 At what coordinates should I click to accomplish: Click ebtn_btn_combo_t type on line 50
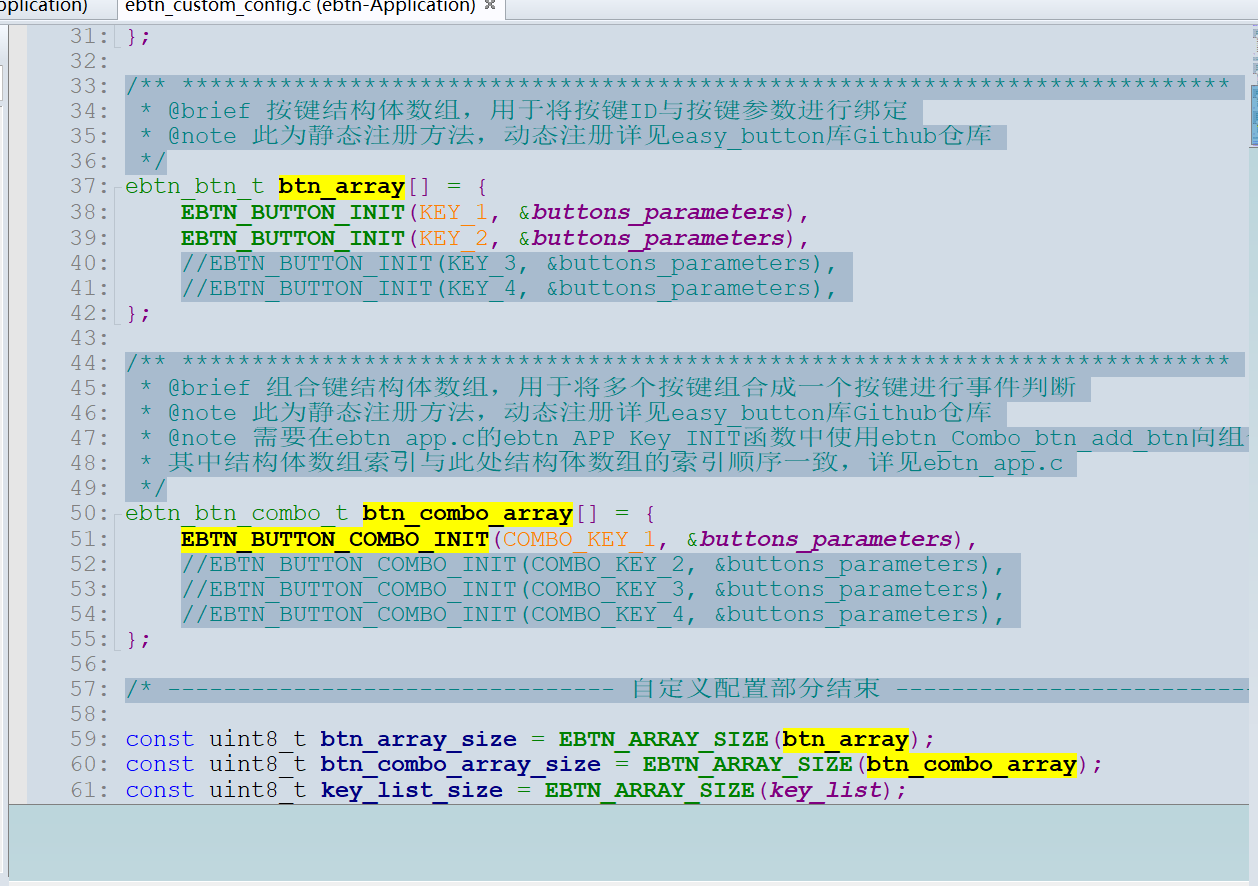click(x=237, y=514)
